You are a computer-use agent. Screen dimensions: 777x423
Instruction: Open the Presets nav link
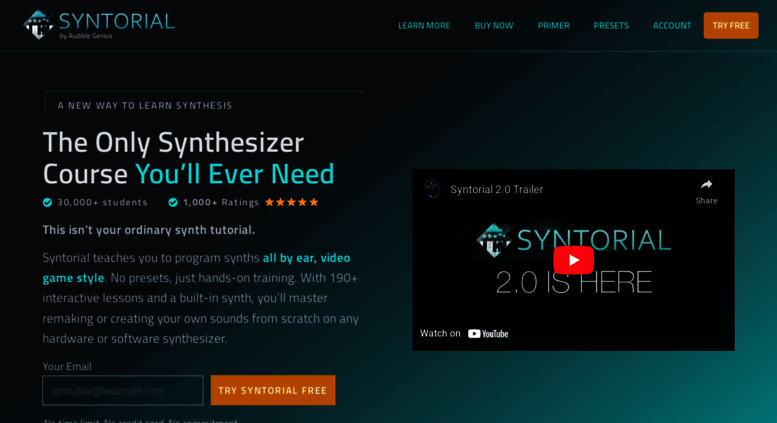(x=611, y=26)
